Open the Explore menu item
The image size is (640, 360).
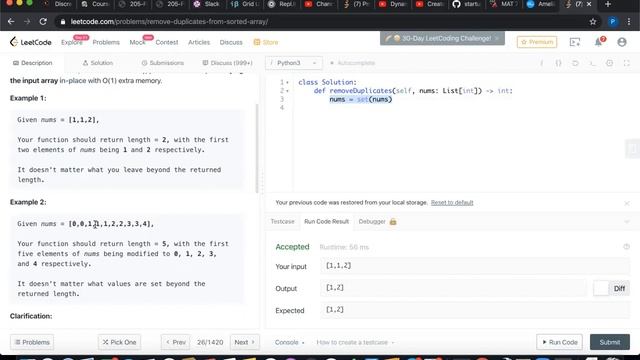pos(71,42)
